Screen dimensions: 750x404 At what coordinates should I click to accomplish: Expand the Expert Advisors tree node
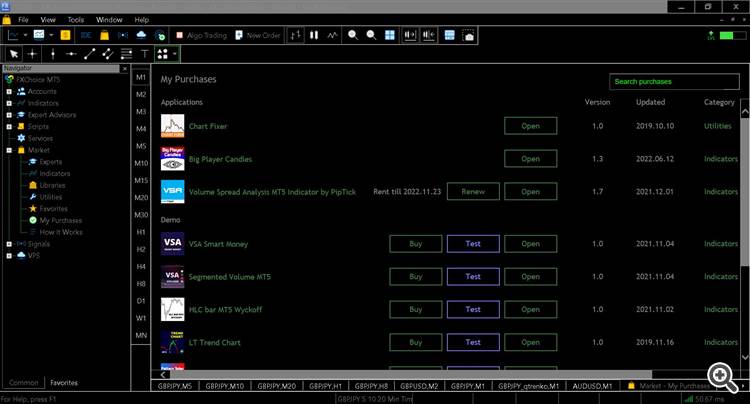pyautogui.click(x=9, y=115)
